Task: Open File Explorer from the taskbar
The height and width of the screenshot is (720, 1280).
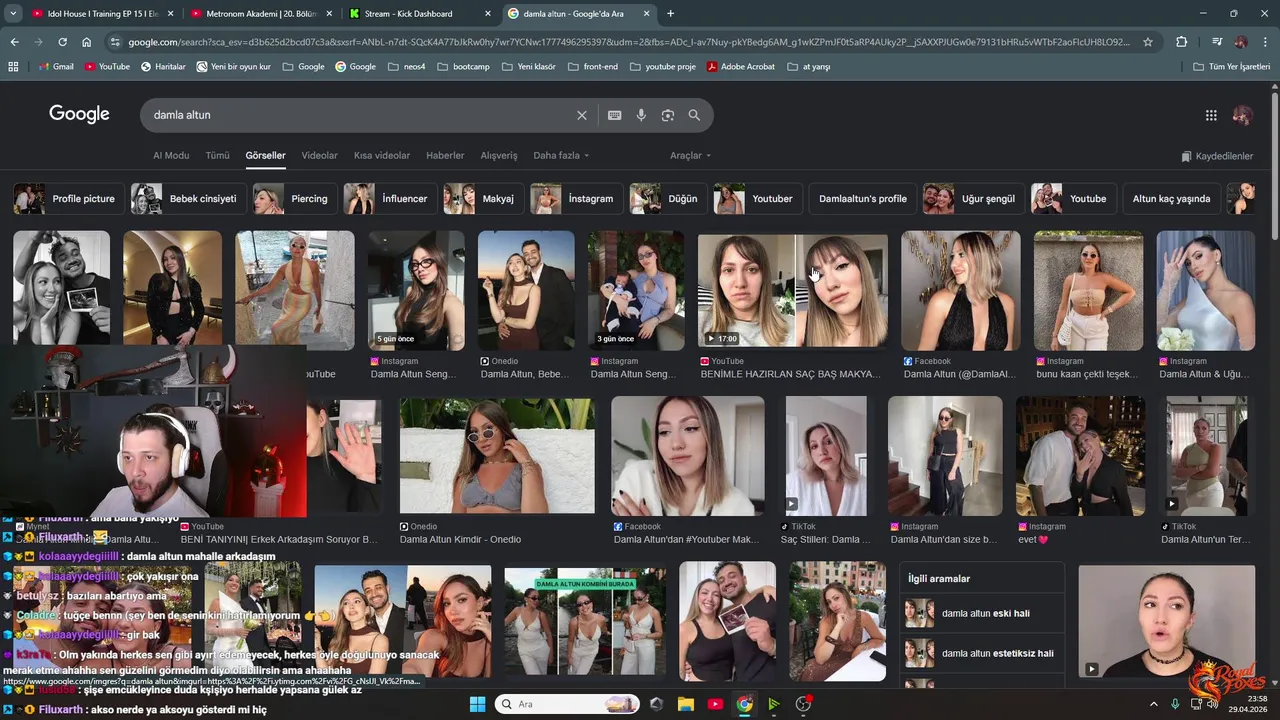Action: (x=686, y=704)
